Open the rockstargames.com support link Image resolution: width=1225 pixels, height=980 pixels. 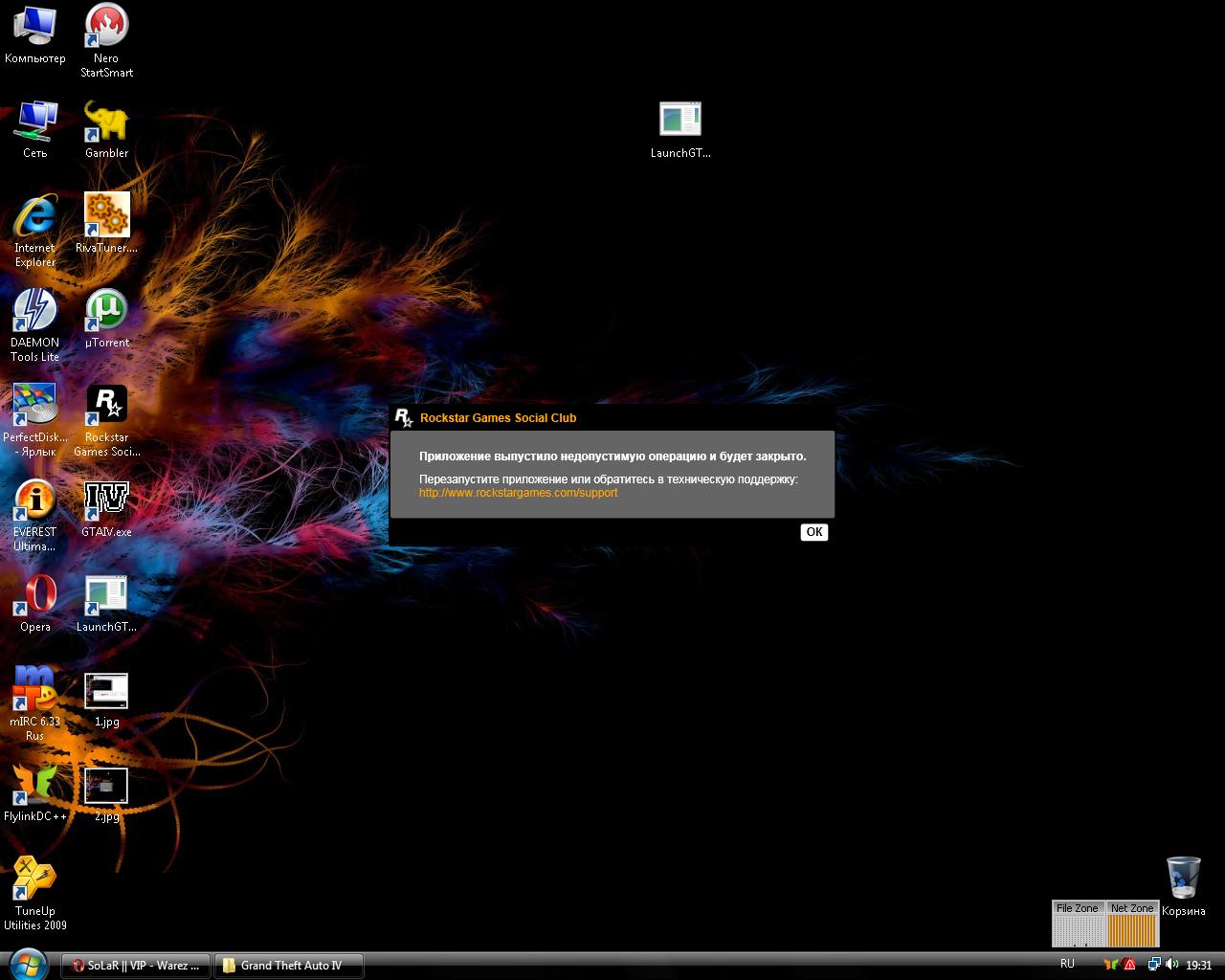click(x=518, y=493)
